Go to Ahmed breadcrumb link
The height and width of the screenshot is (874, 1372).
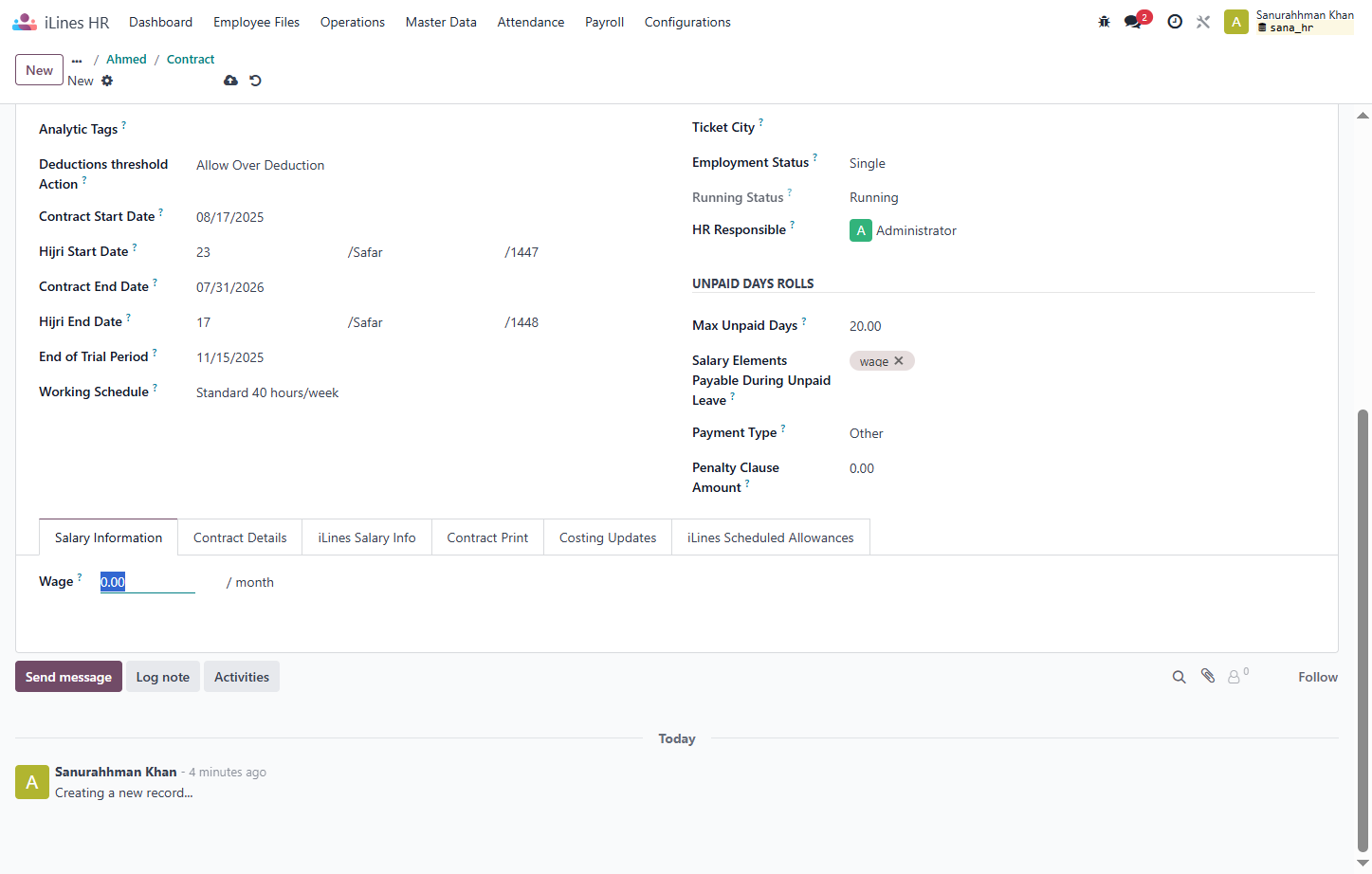point(126,60)
